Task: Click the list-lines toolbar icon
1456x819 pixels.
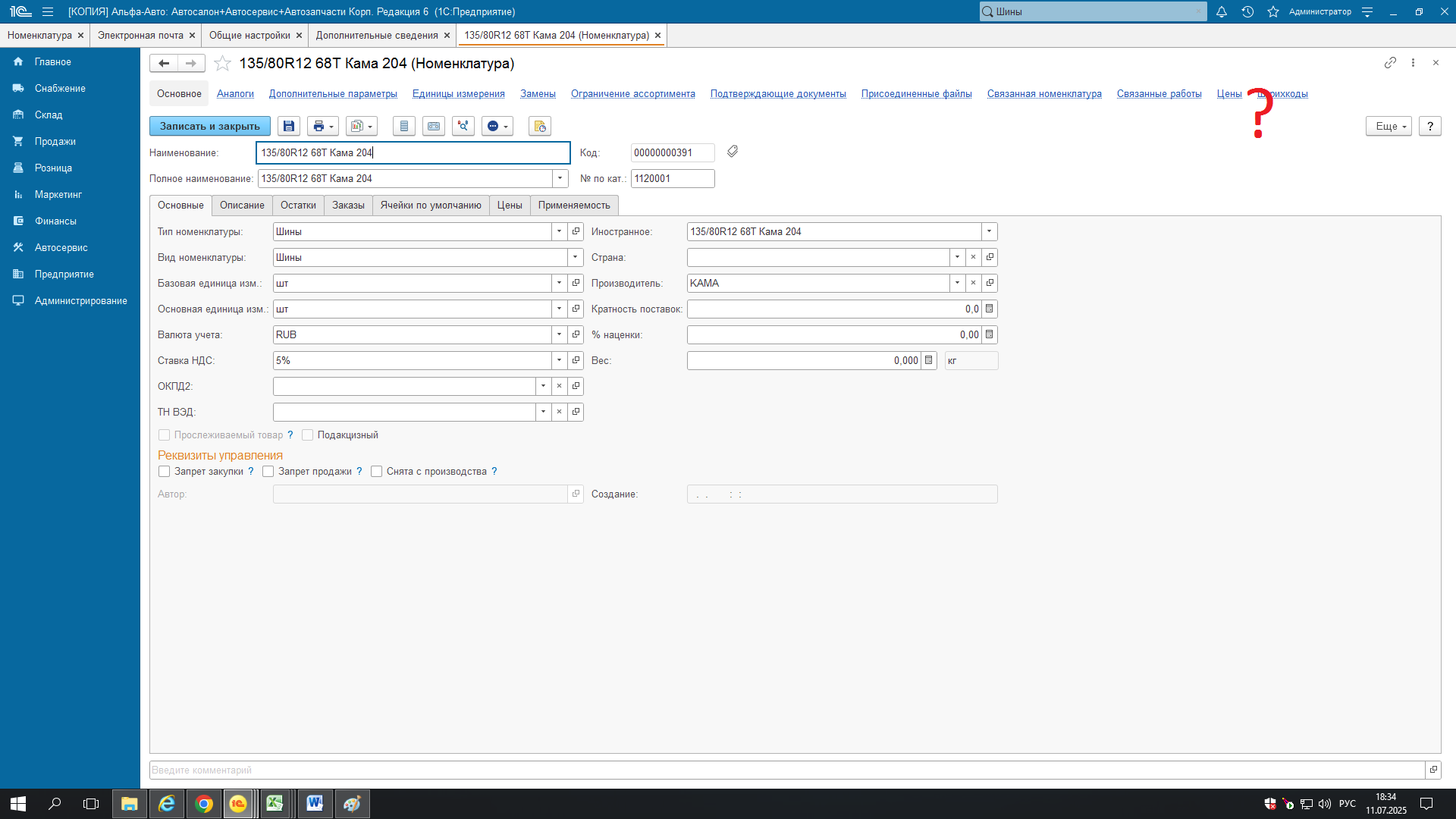Action: [x=404, y=126]
